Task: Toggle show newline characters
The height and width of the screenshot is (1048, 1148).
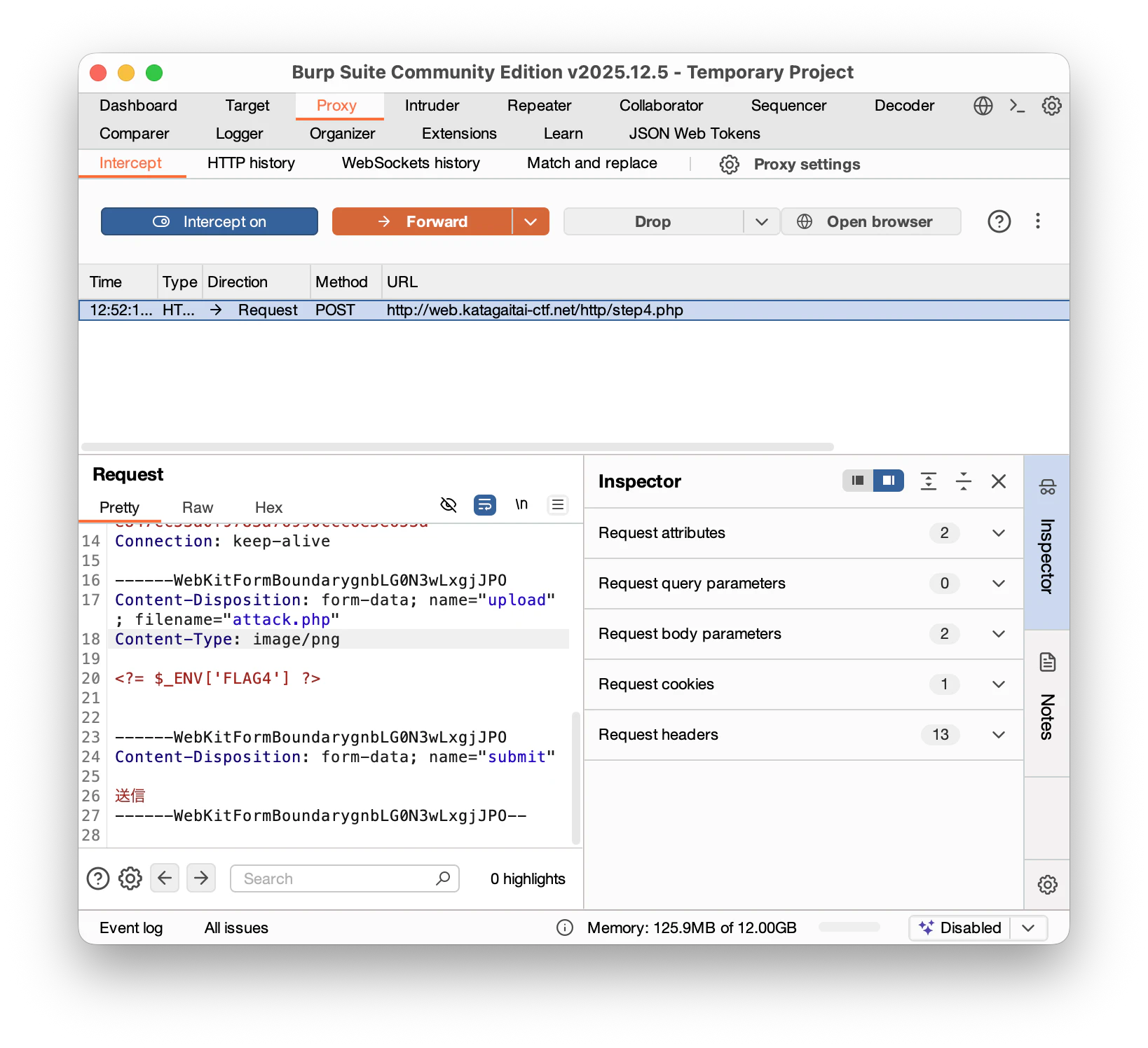Action: (521, 504)
